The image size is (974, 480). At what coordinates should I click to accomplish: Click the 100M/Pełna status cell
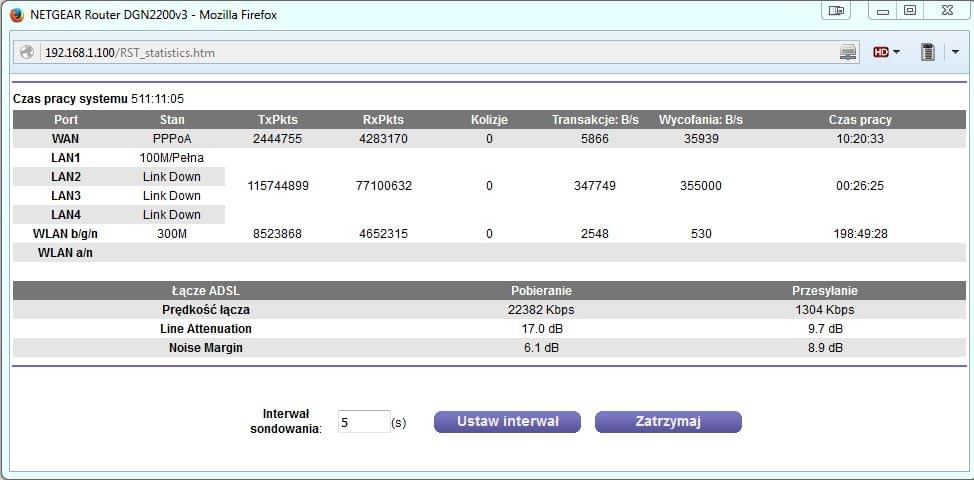[172, 158]
